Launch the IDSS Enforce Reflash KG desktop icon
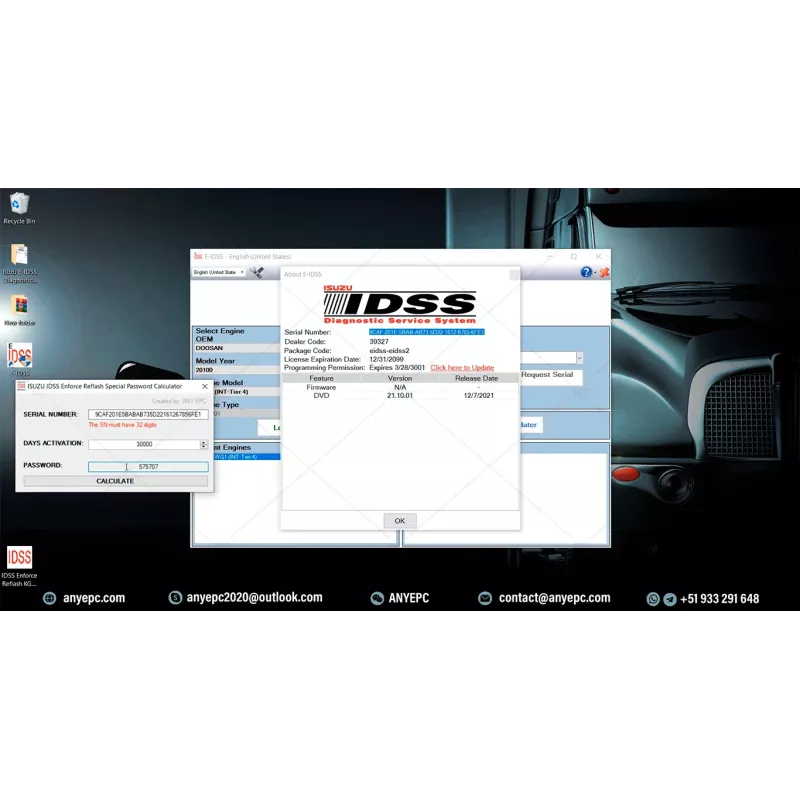 (18, 557)
